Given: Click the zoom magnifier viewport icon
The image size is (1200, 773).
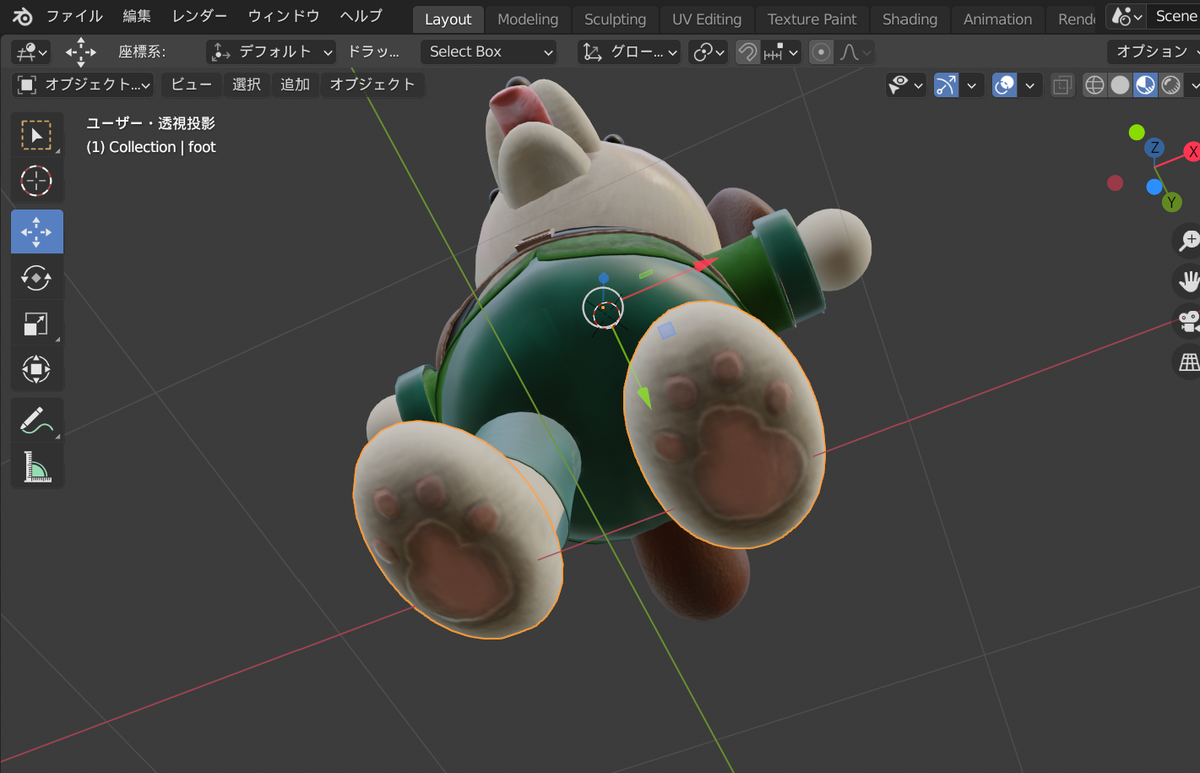Looking at the screenshot, I should (x=1189, y=240).
